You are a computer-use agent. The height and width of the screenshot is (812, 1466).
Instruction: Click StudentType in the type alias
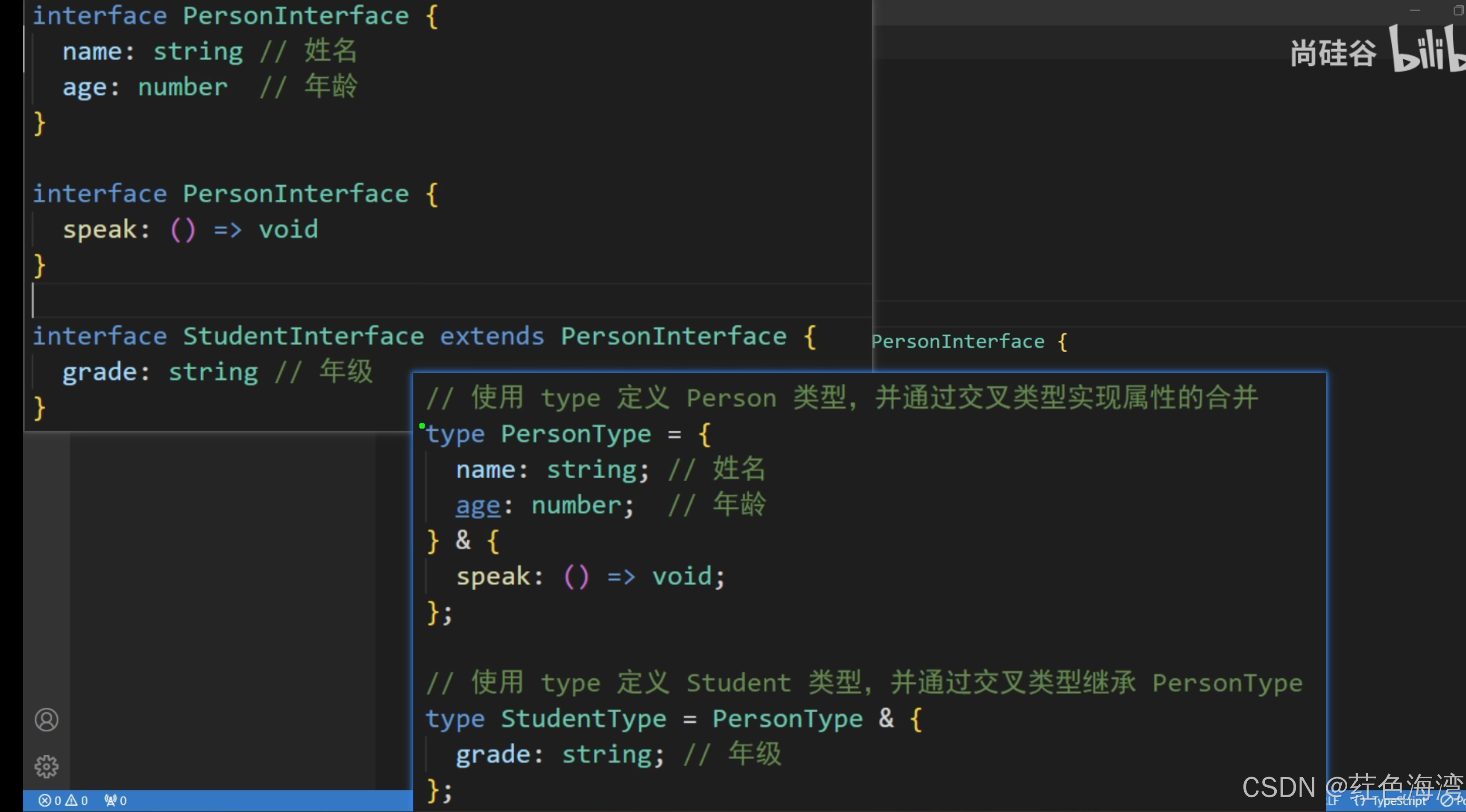pyautogui.click(x=583, y=719)
